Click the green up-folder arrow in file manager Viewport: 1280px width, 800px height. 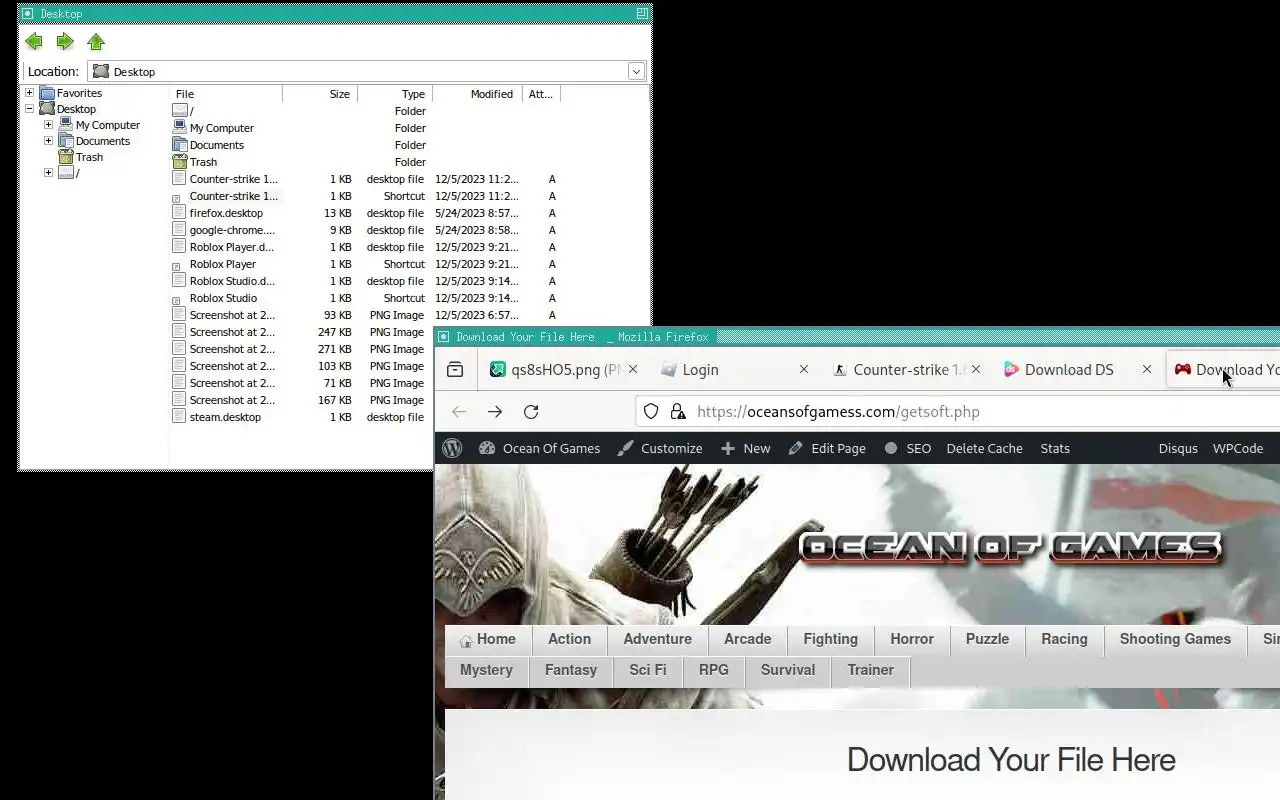tap(96, 42)
